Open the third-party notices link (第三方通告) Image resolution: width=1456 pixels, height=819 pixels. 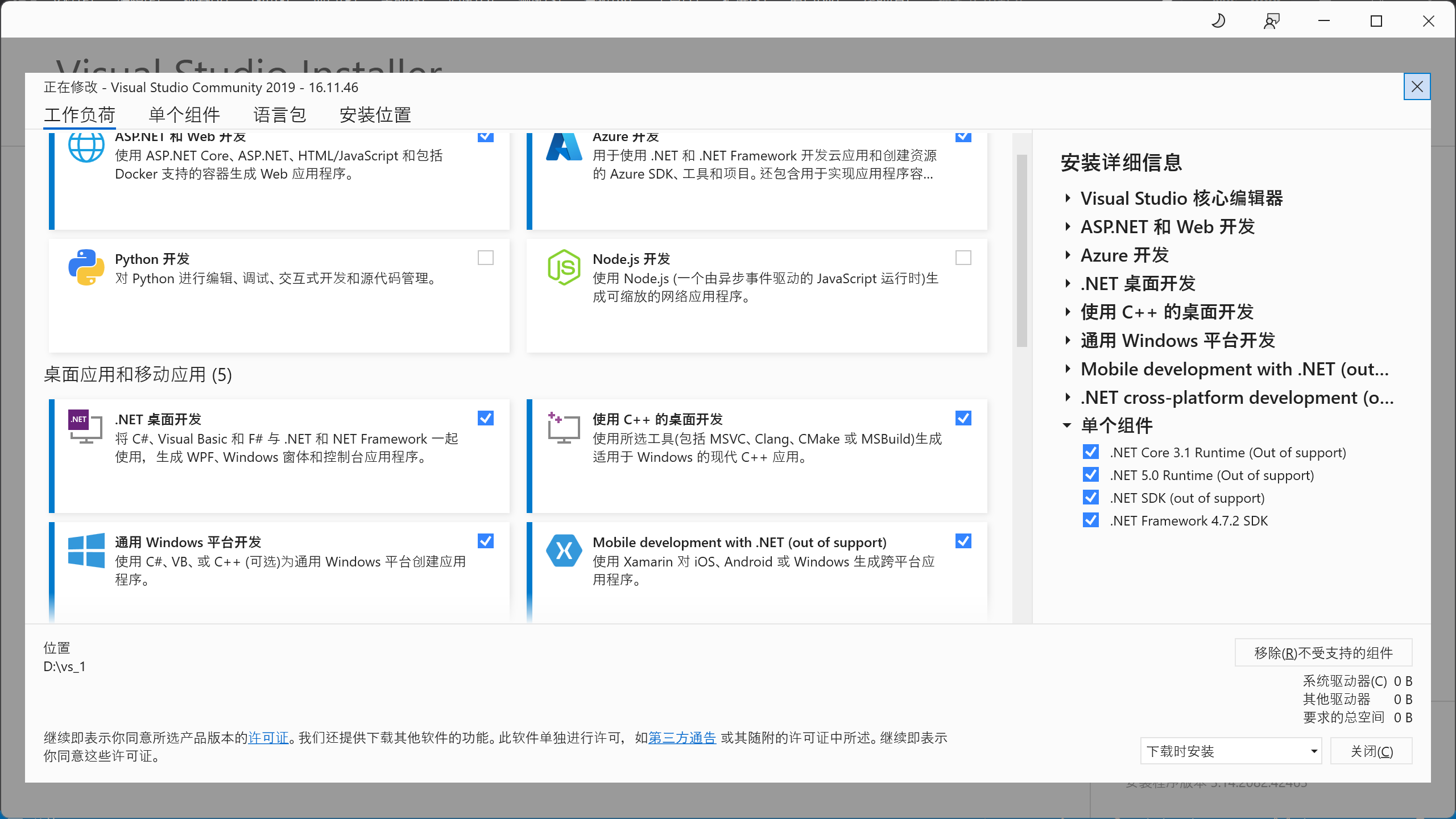click(x=682, y=738)
